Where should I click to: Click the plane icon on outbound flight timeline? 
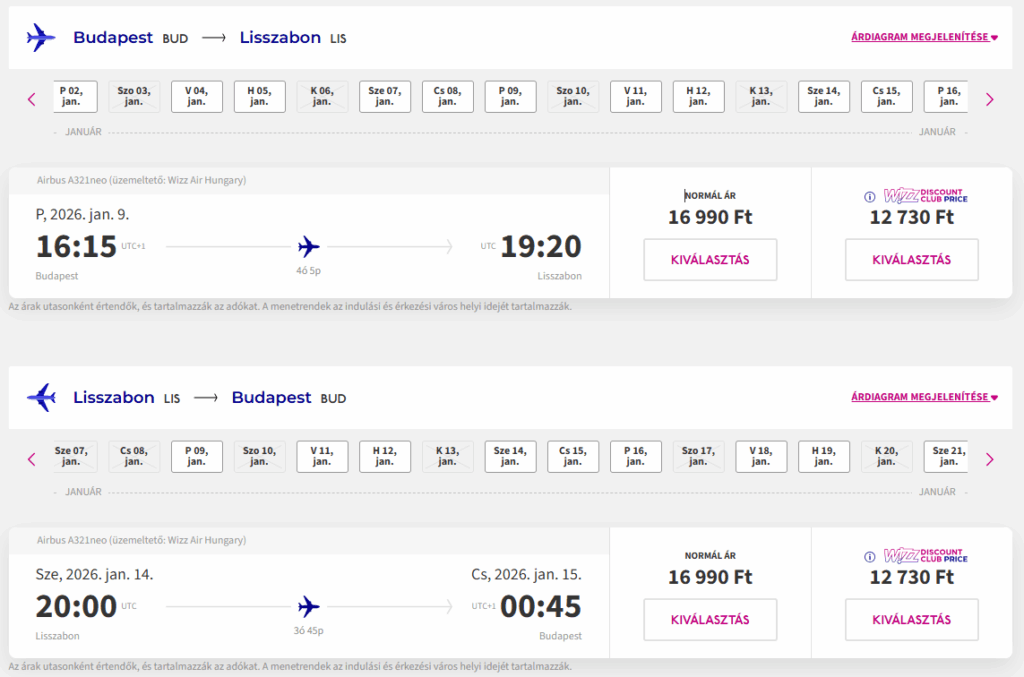pos(309,246)
